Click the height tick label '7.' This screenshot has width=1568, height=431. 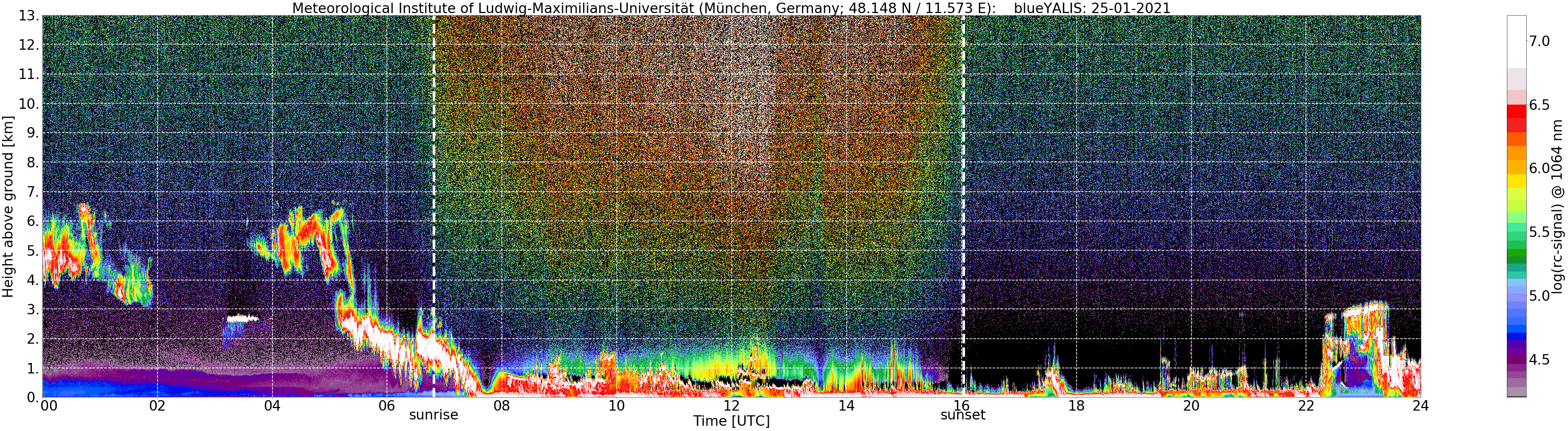[34, 191]
